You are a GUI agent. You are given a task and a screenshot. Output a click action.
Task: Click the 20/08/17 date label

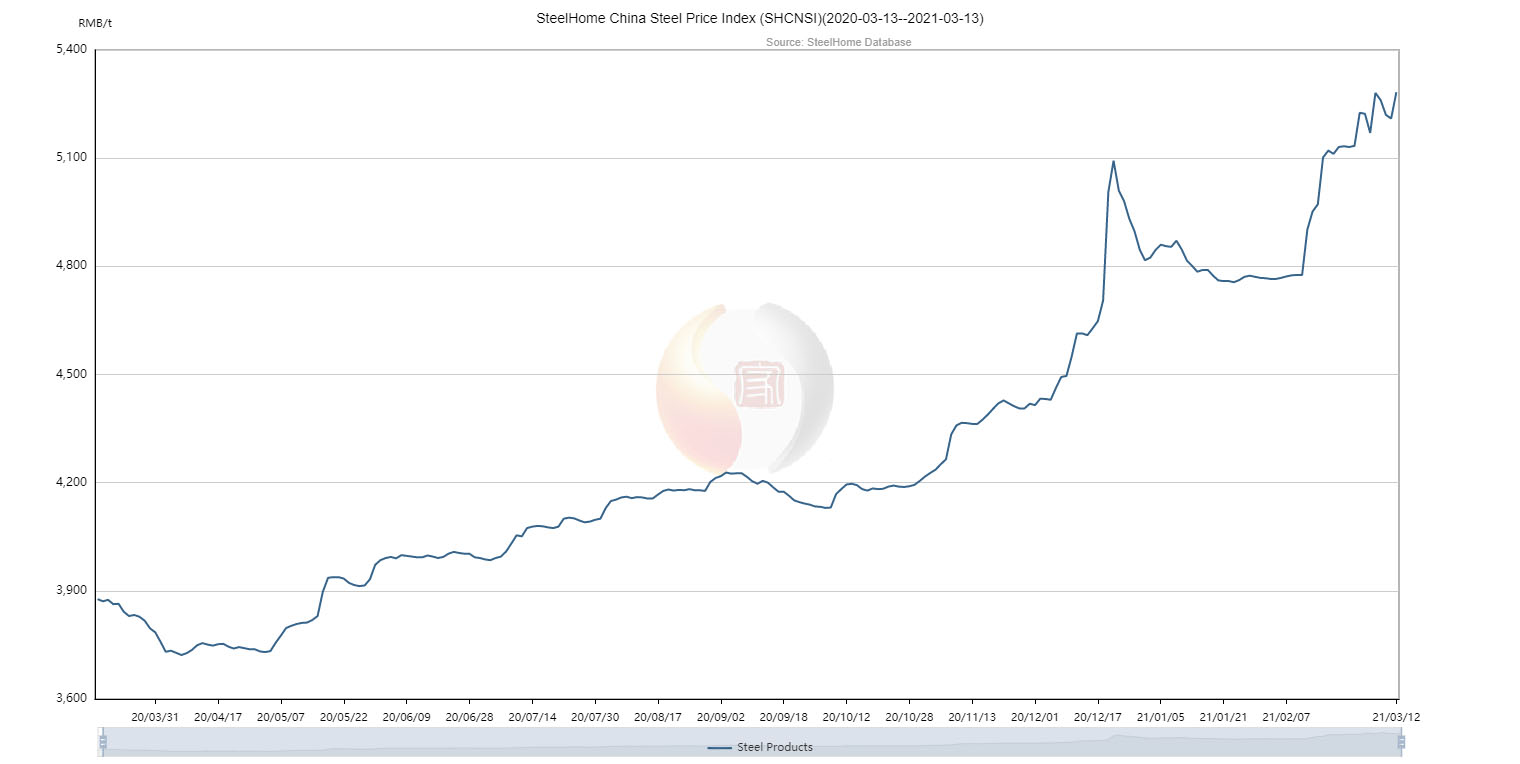(658, 717)
